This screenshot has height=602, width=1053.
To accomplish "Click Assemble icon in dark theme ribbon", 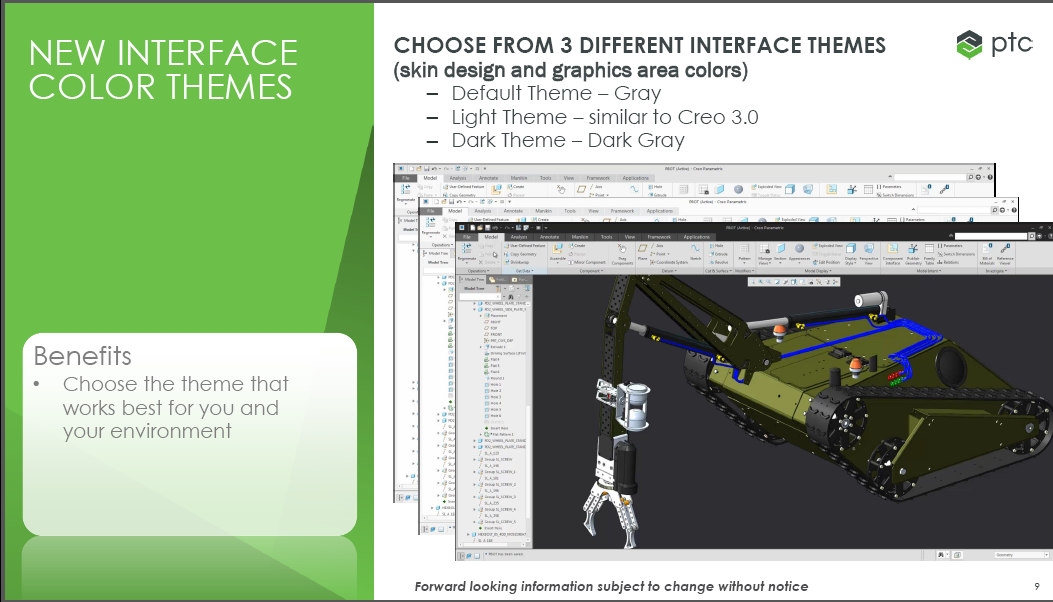I will tap(557, 249).
